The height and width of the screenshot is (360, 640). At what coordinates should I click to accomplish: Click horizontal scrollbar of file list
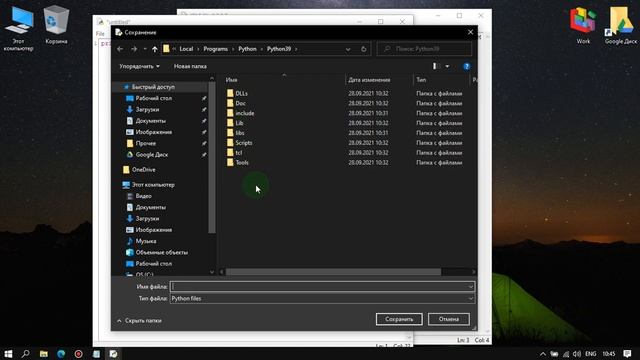[333, 272]
